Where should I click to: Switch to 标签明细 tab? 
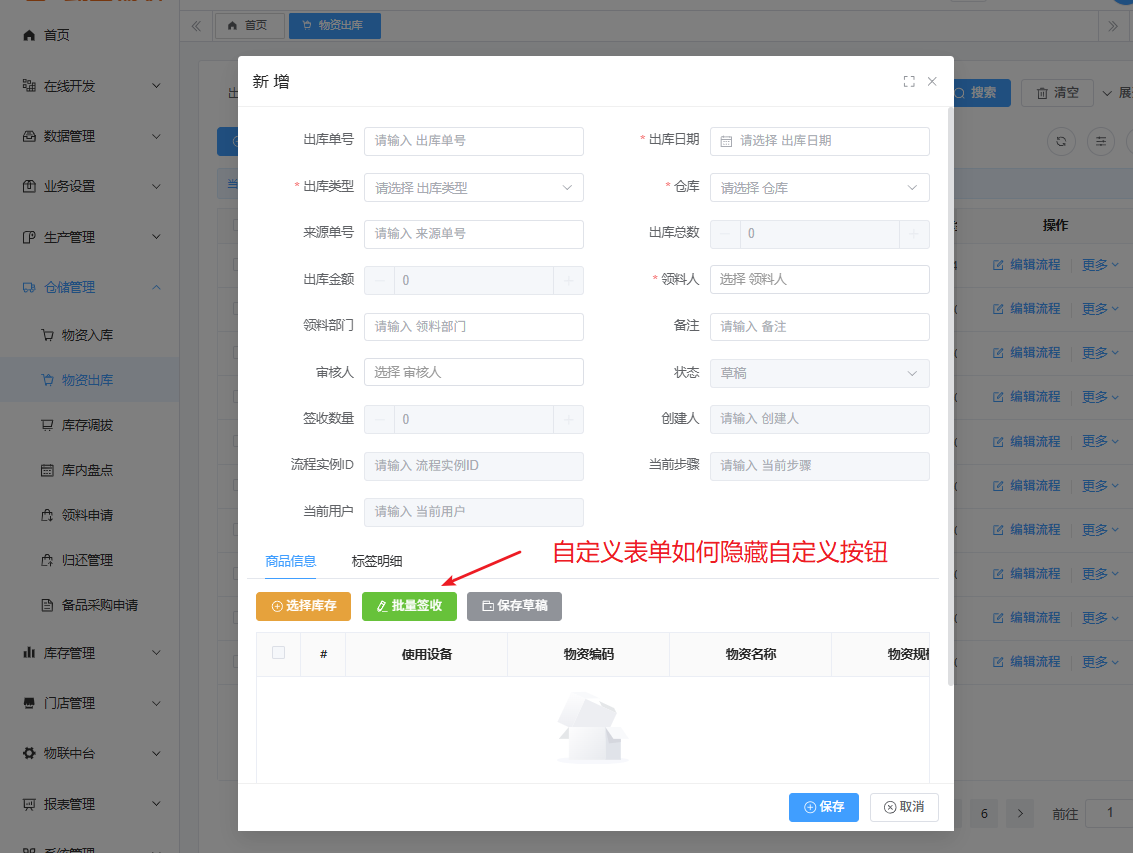pyautogui.click(x=377, y=561)
